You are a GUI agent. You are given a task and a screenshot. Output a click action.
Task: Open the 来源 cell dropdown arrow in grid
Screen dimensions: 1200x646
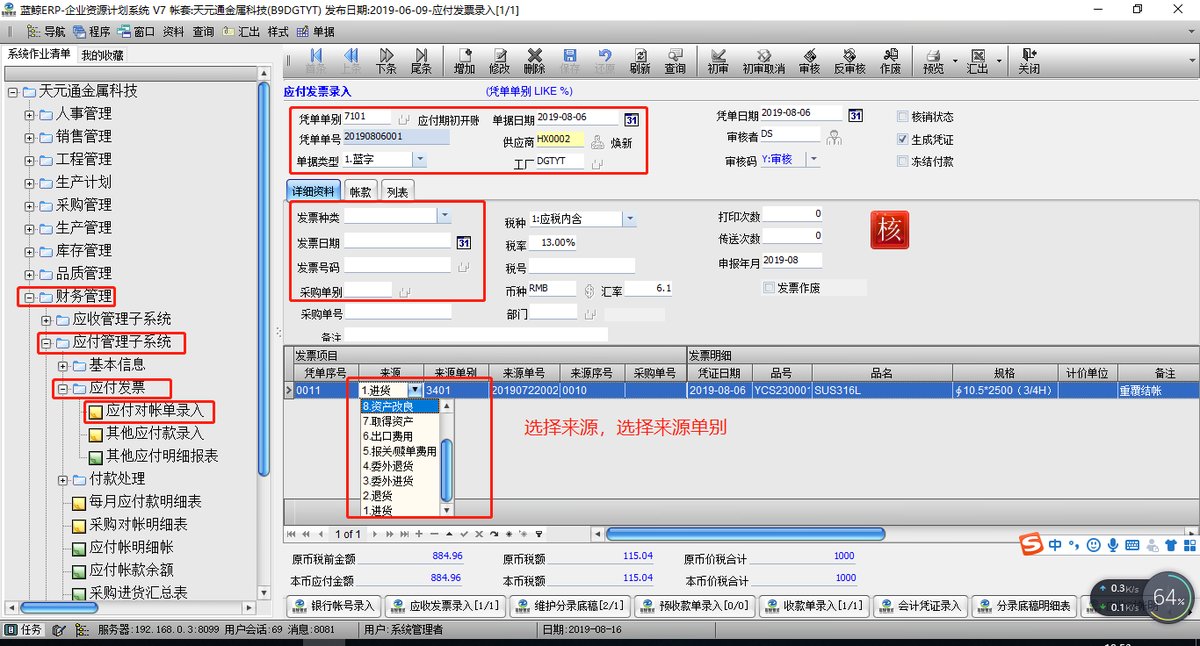pyautogui.click(x=415, y=390)
